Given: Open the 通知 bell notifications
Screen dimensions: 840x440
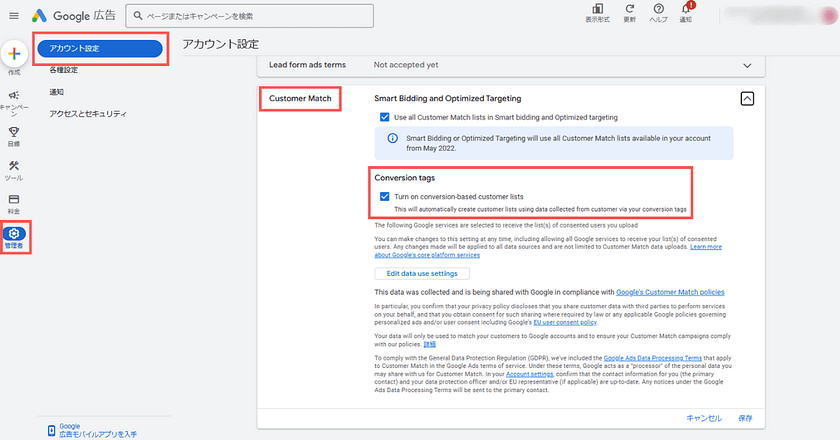Looking at the screenshot, I should click(685, 10).
